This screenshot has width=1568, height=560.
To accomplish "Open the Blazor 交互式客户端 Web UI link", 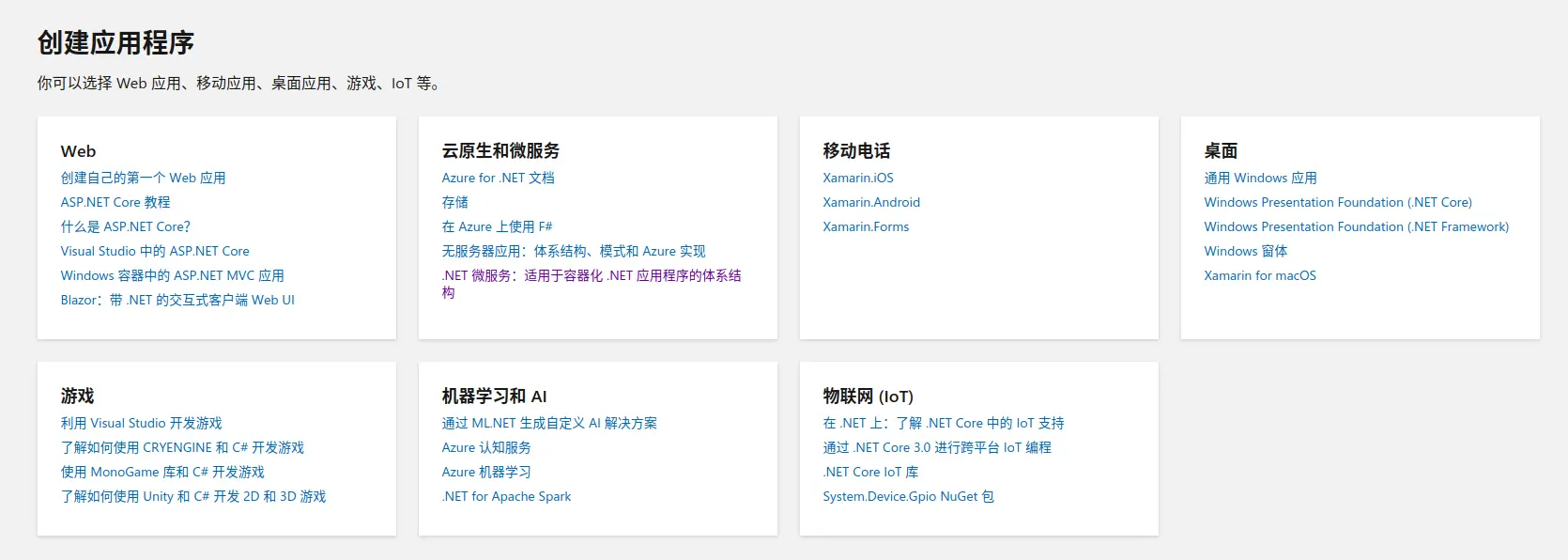I will pos(177,300).
